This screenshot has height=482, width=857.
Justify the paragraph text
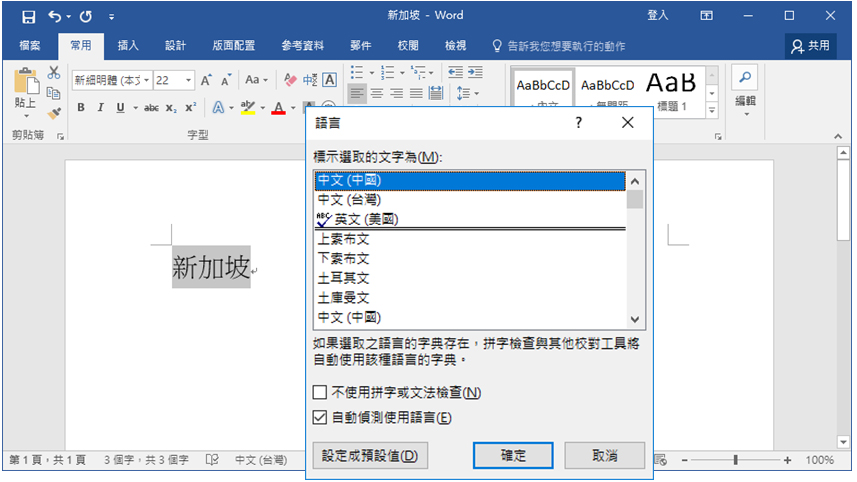tap(416, 93)
